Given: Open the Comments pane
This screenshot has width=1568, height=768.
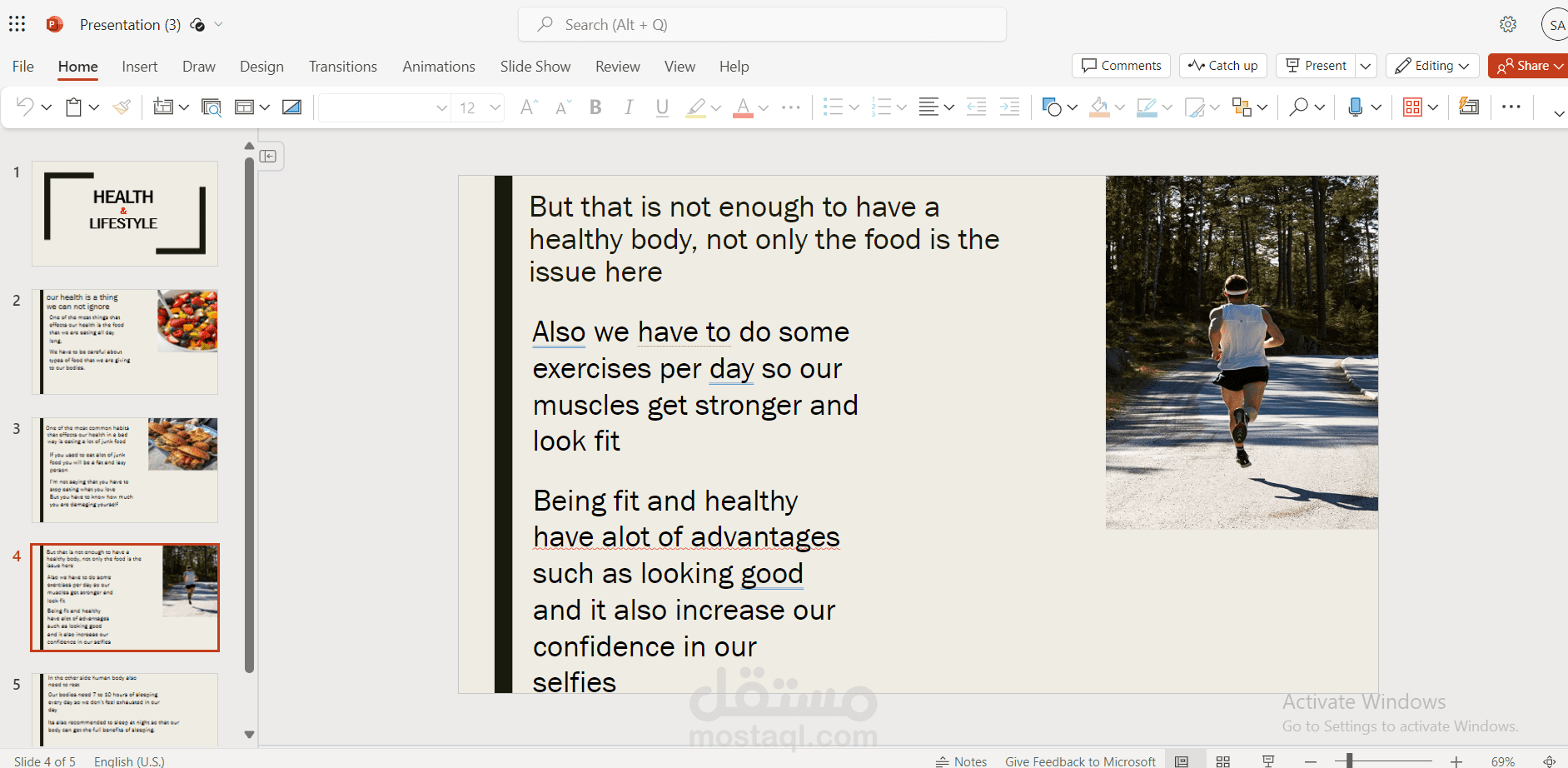Looking at the screenshot, I should [x=1122, y=66].
